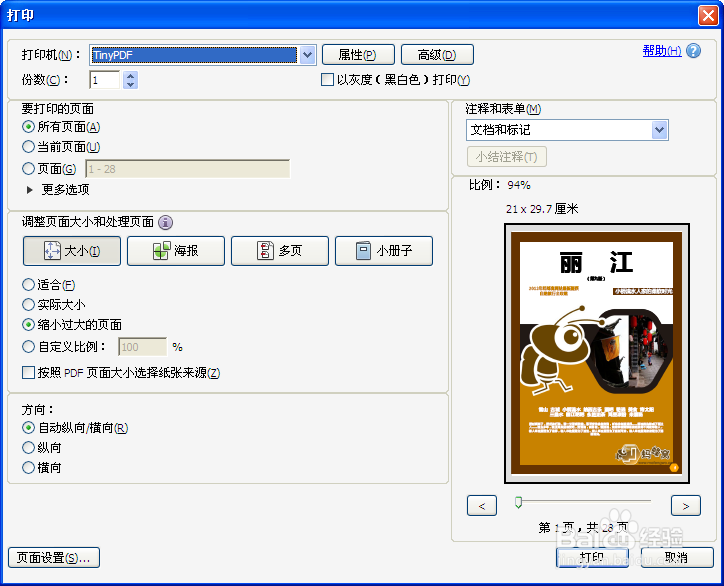Image resolution: width=724 pixels, height=586 pixels.
Task: Open printer 属性 properties
Action: coord(358,55)
